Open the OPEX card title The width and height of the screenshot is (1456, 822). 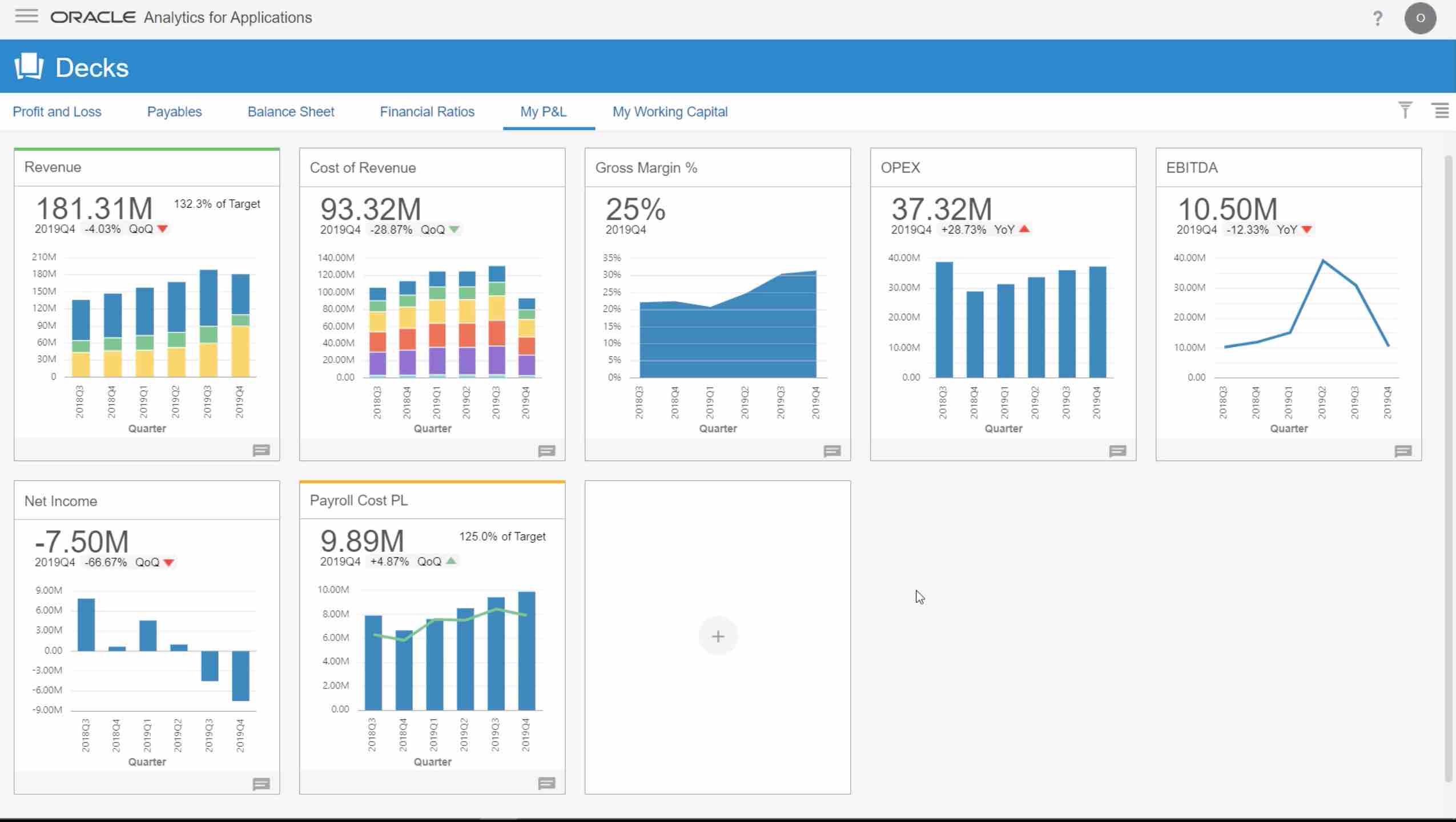[x=900, y=168]
